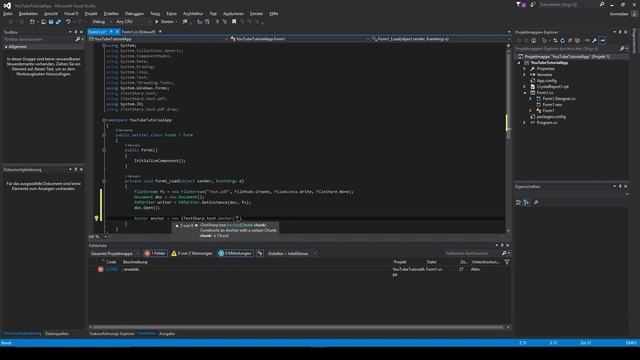Toggle the Show All Files icon in Projektmappen-Explorer
The width and height of the screenshot is (640, 360).
[577, 40]
